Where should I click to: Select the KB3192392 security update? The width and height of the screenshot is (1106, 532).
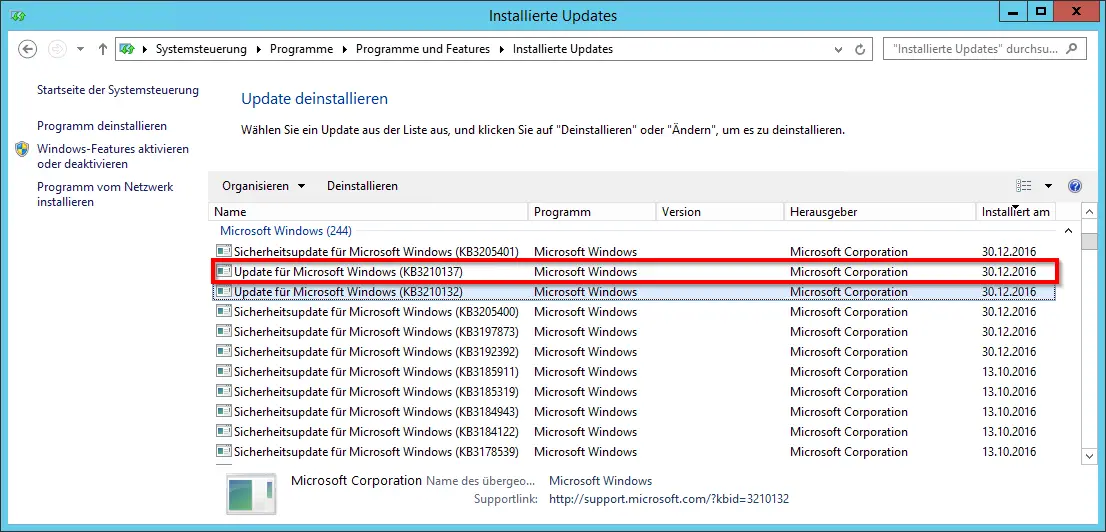click(x=634, y=352)
